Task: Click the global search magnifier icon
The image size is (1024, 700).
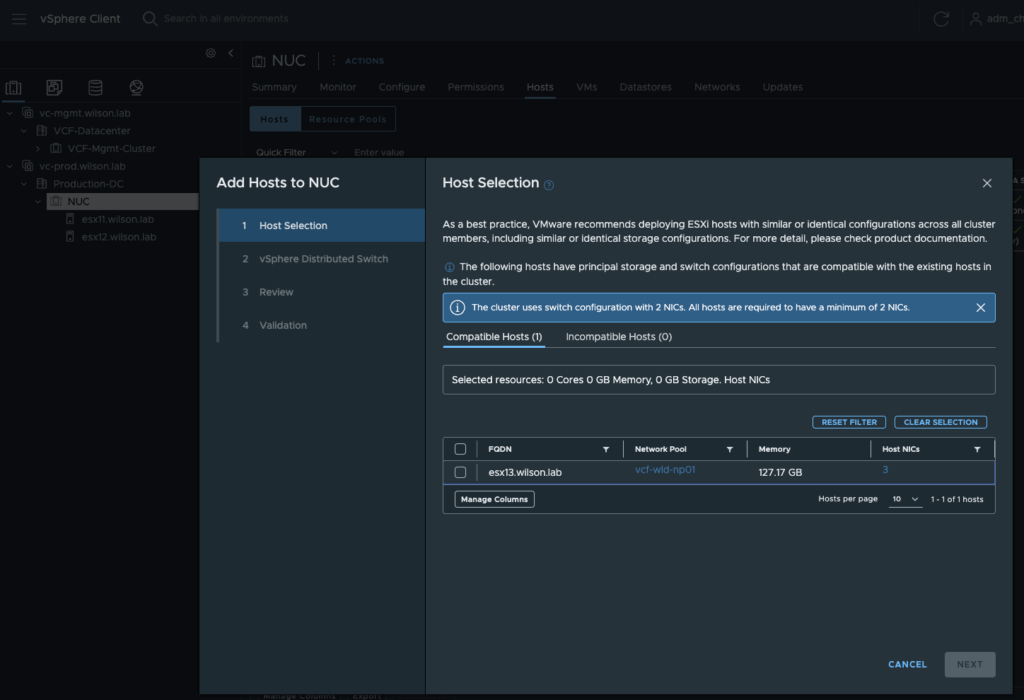Action: coord(150,19)
